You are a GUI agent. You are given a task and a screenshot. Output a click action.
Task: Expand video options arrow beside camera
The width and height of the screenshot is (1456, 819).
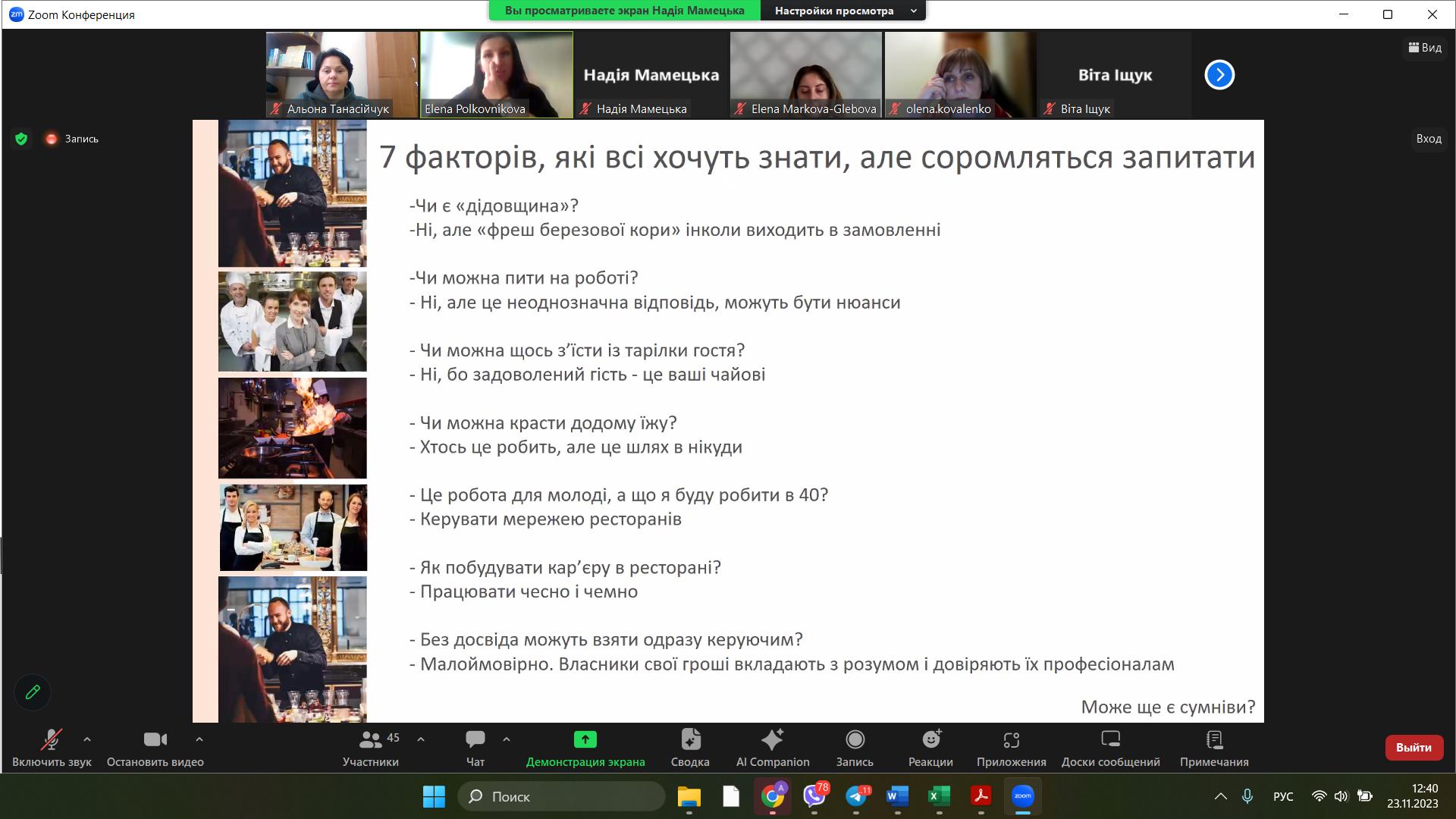(x=199, y=739)
